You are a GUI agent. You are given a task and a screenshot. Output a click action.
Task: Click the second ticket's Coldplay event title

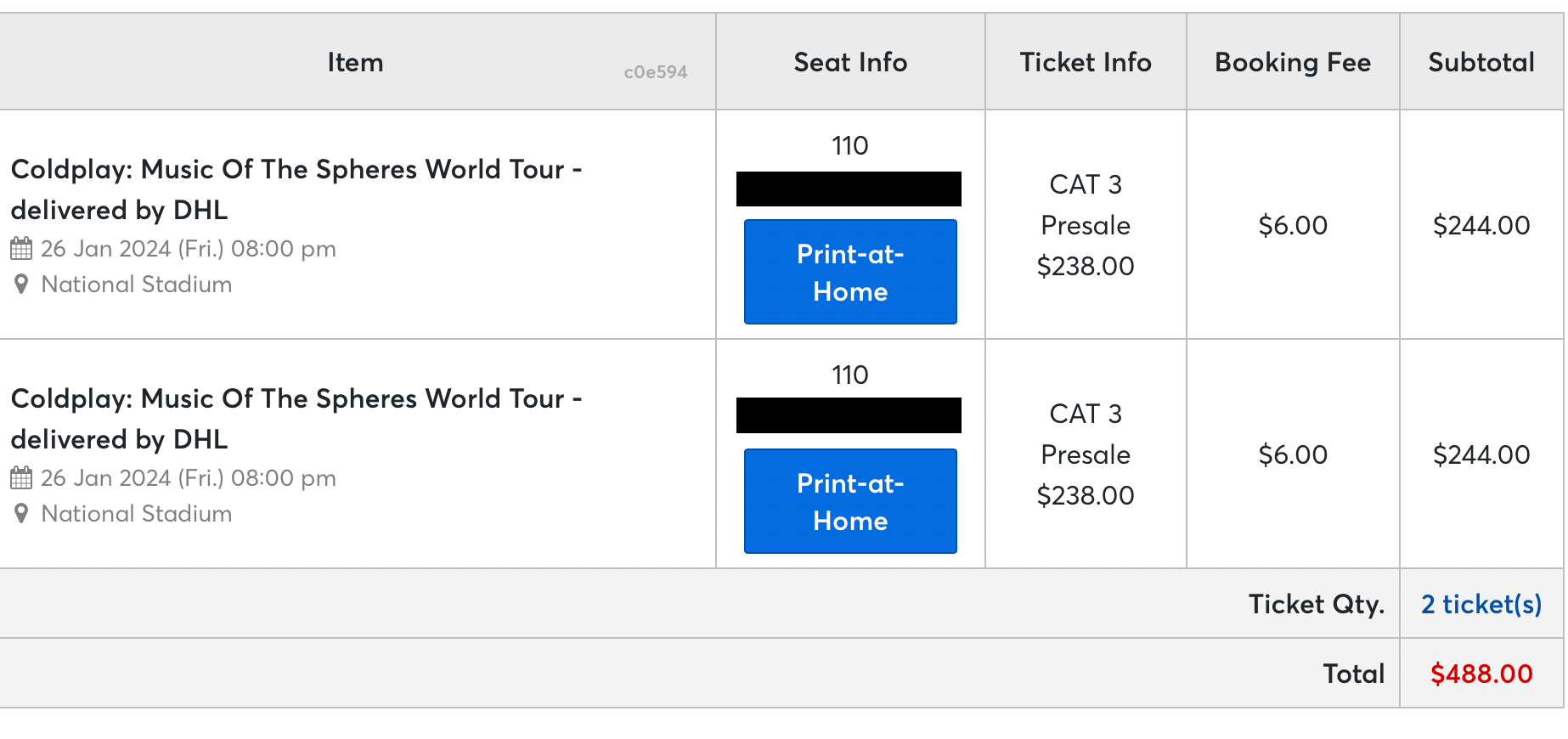[296, 419]
